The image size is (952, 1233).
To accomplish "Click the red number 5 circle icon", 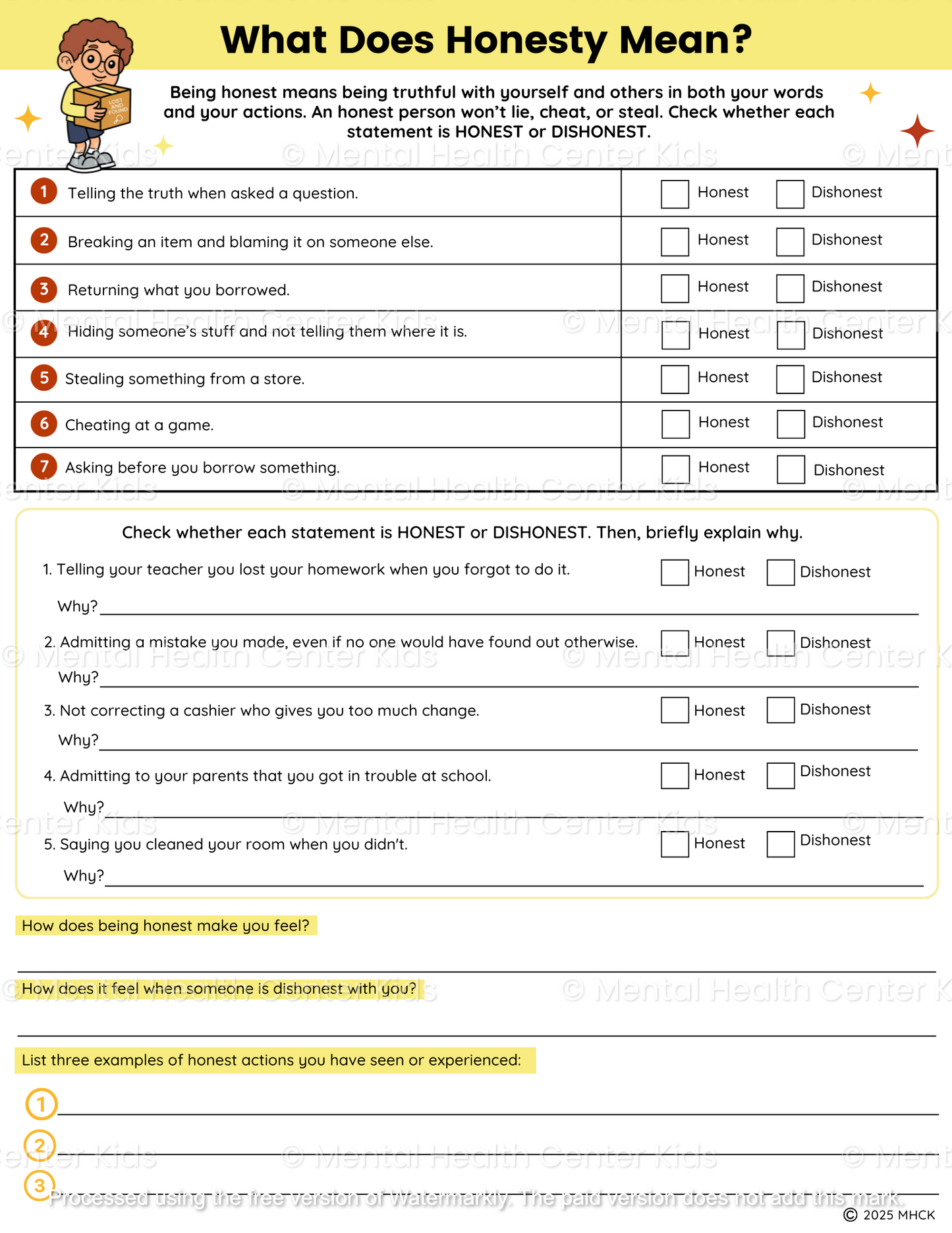I will pos(44,378).
